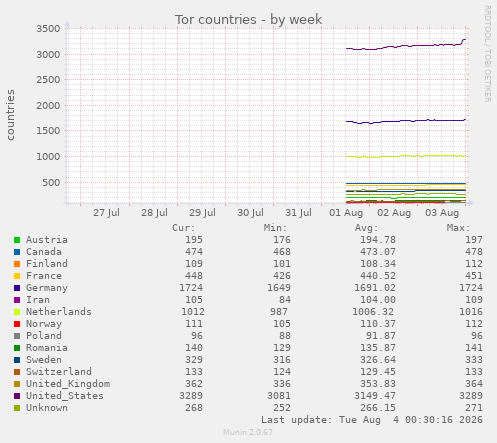The height and width of the screenshot is (443, 497).
Task: Select the 'Norway' legend label
Action: [44, 324]
